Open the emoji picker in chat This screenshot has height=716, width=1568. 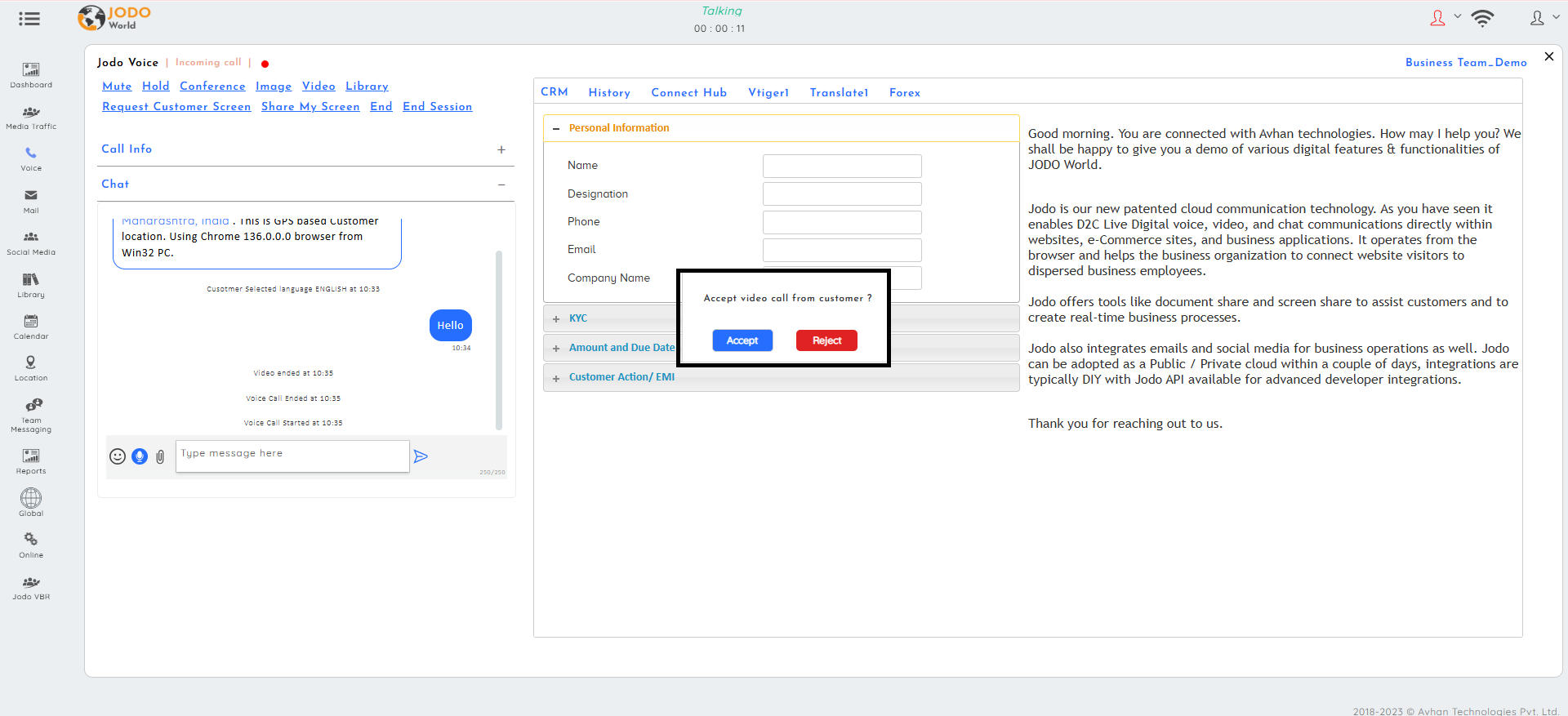[x=118, y=456]
